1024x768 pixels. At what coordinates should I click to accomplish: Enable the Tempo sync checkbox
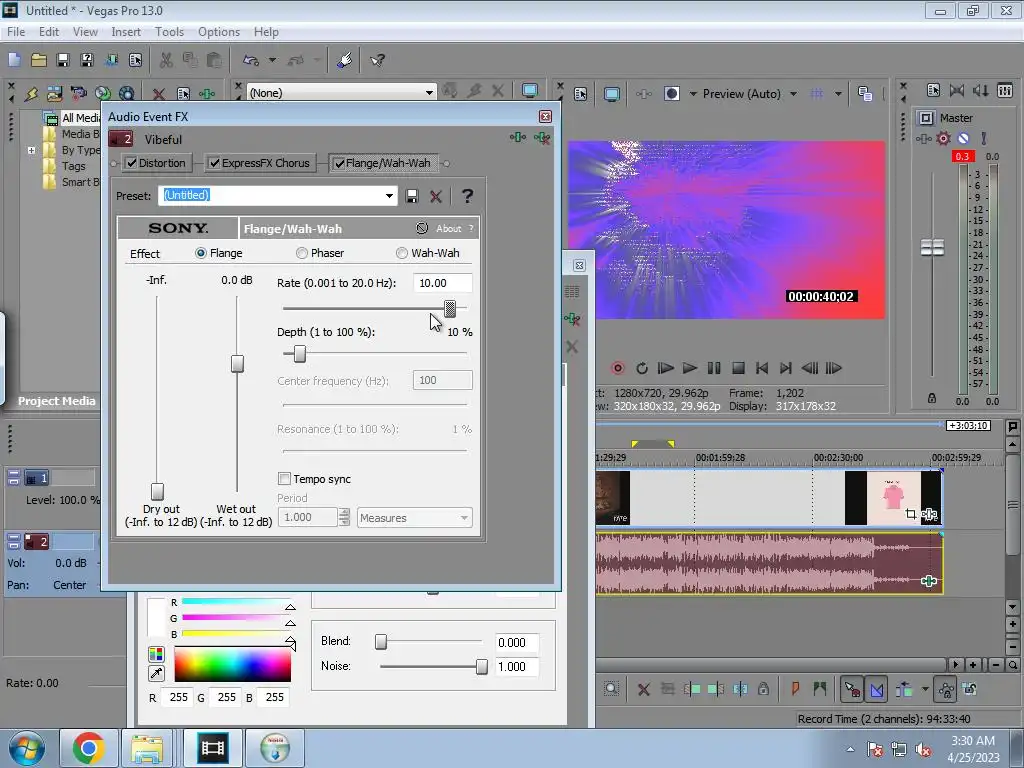pyautogui.click(x=284, y=479)
